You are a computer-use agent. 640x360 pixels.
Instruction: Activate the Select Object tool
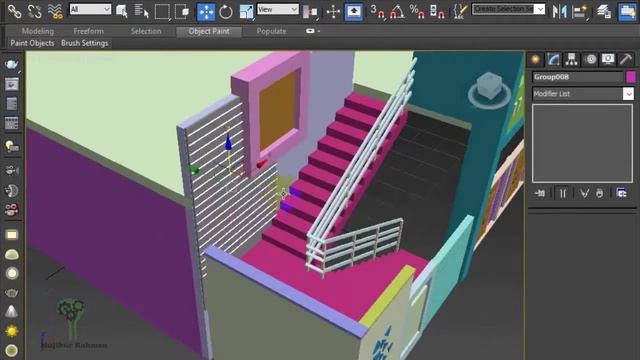click(x=122, y=11)
